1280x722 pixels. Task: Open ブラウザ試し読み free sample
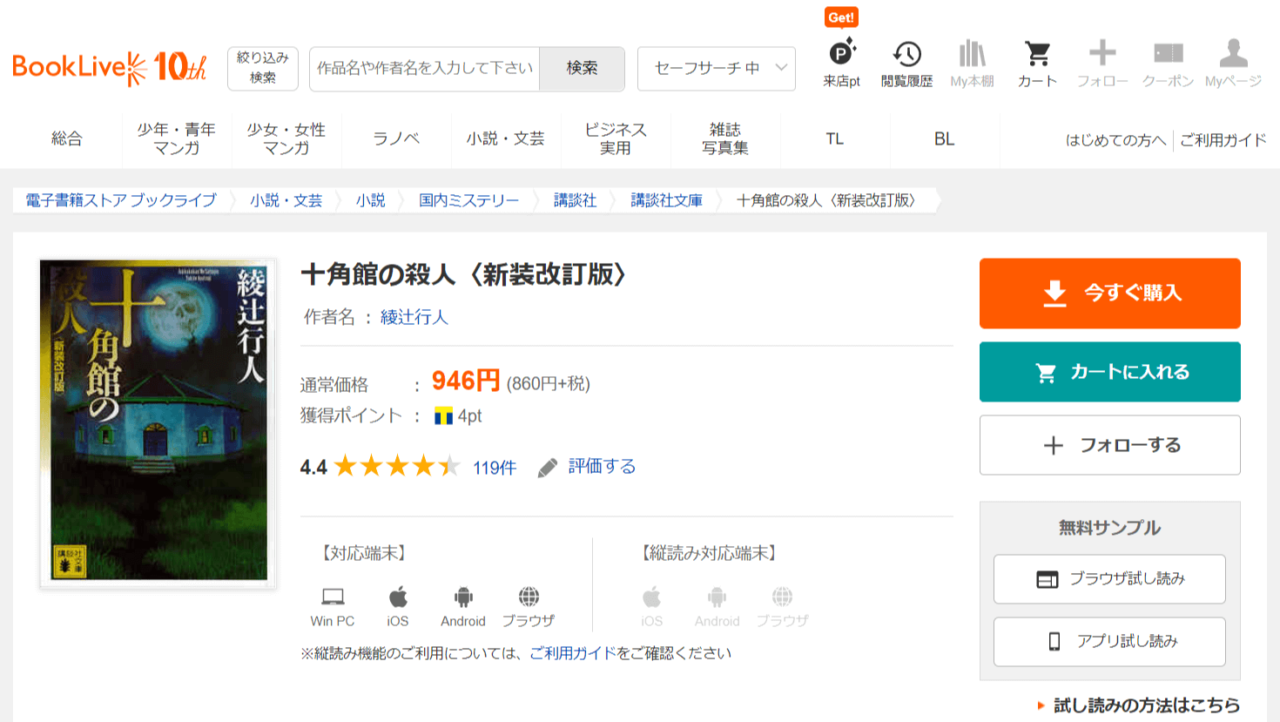pos(1109,579)
